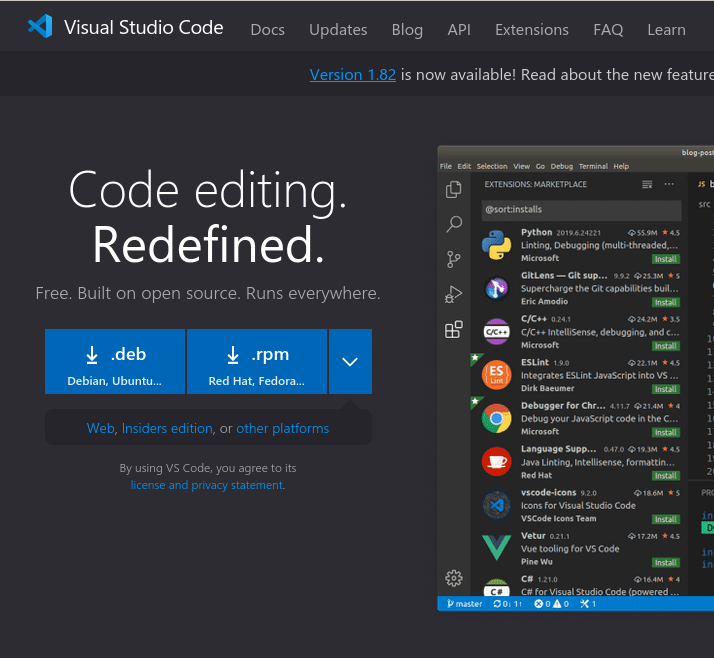Click the master branch status bar item
Image resolution: width=714 pixels, height=658 pixels.
[465, 604]
